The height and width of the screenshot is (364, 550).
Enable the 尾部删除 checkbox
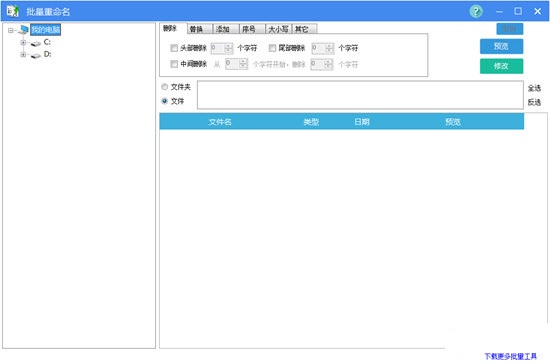pos(272,48)
